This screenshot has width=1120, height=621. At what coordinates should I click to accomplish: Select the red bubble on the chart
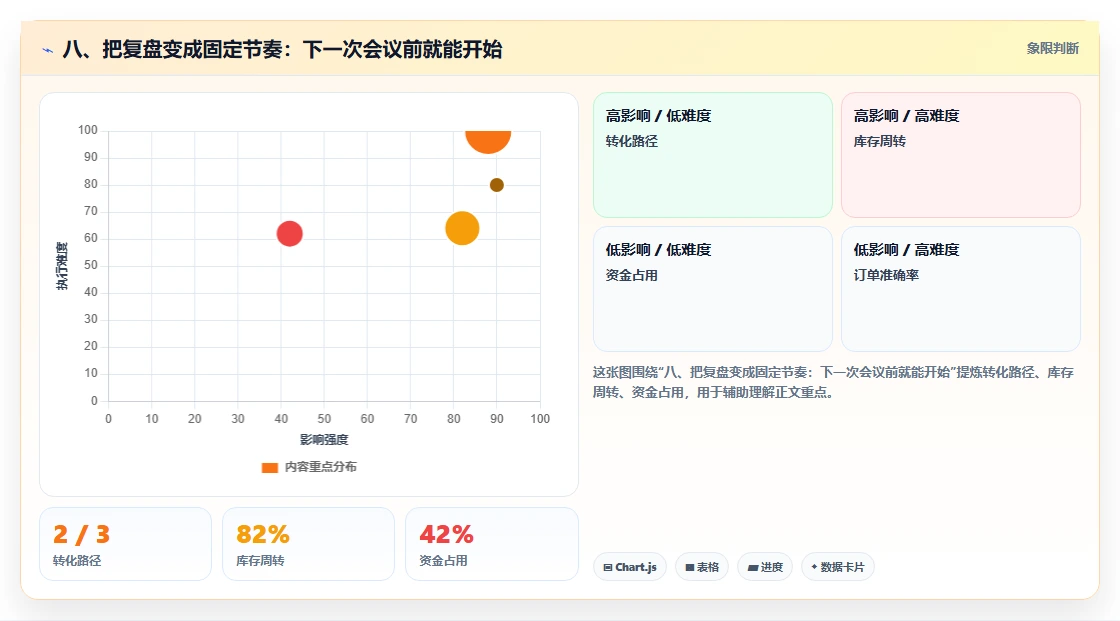tap(289, 234)
